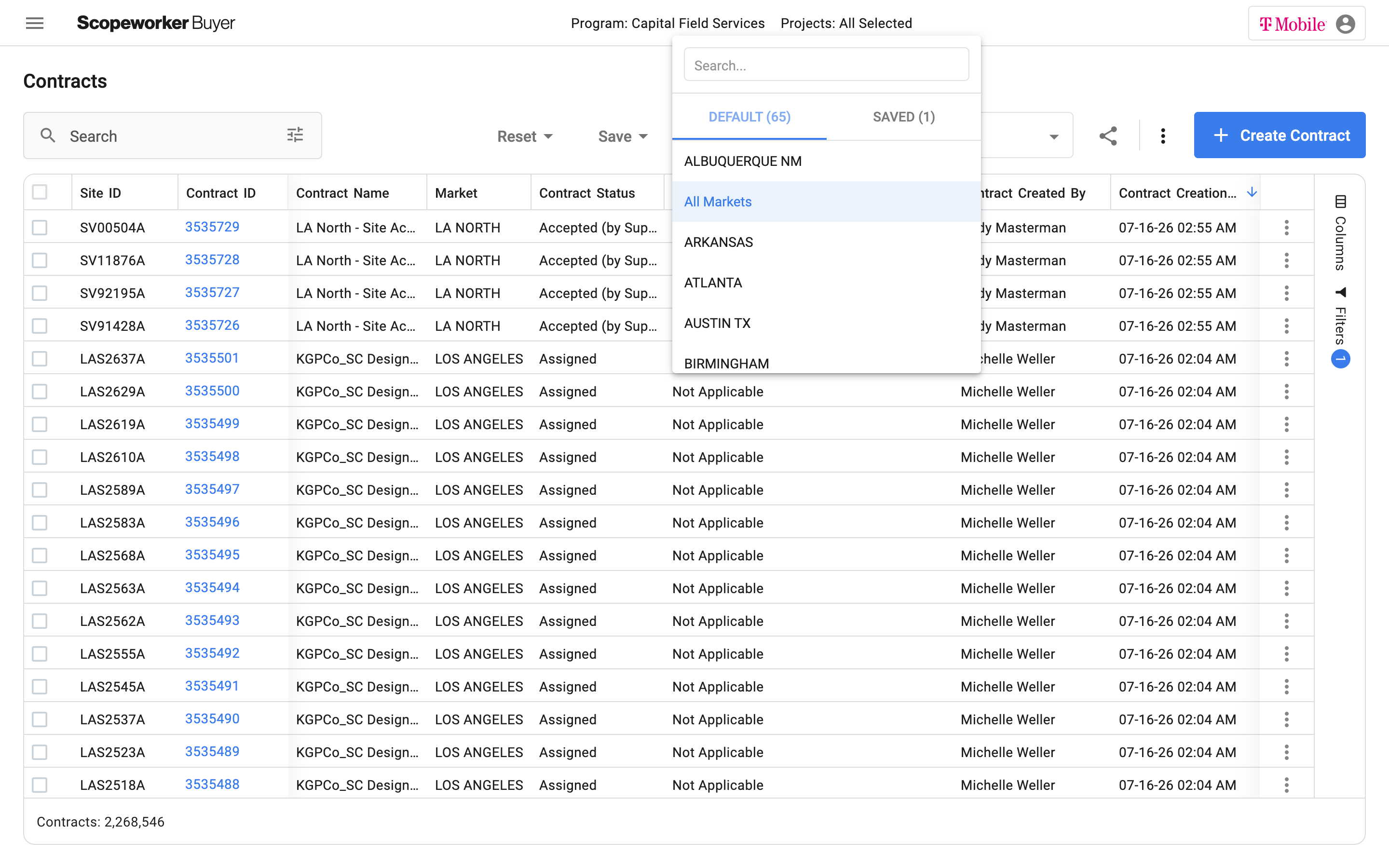Click the T-Mobile account button
The height and width of the screenshot is (868, 1389).
(1307, 24)
